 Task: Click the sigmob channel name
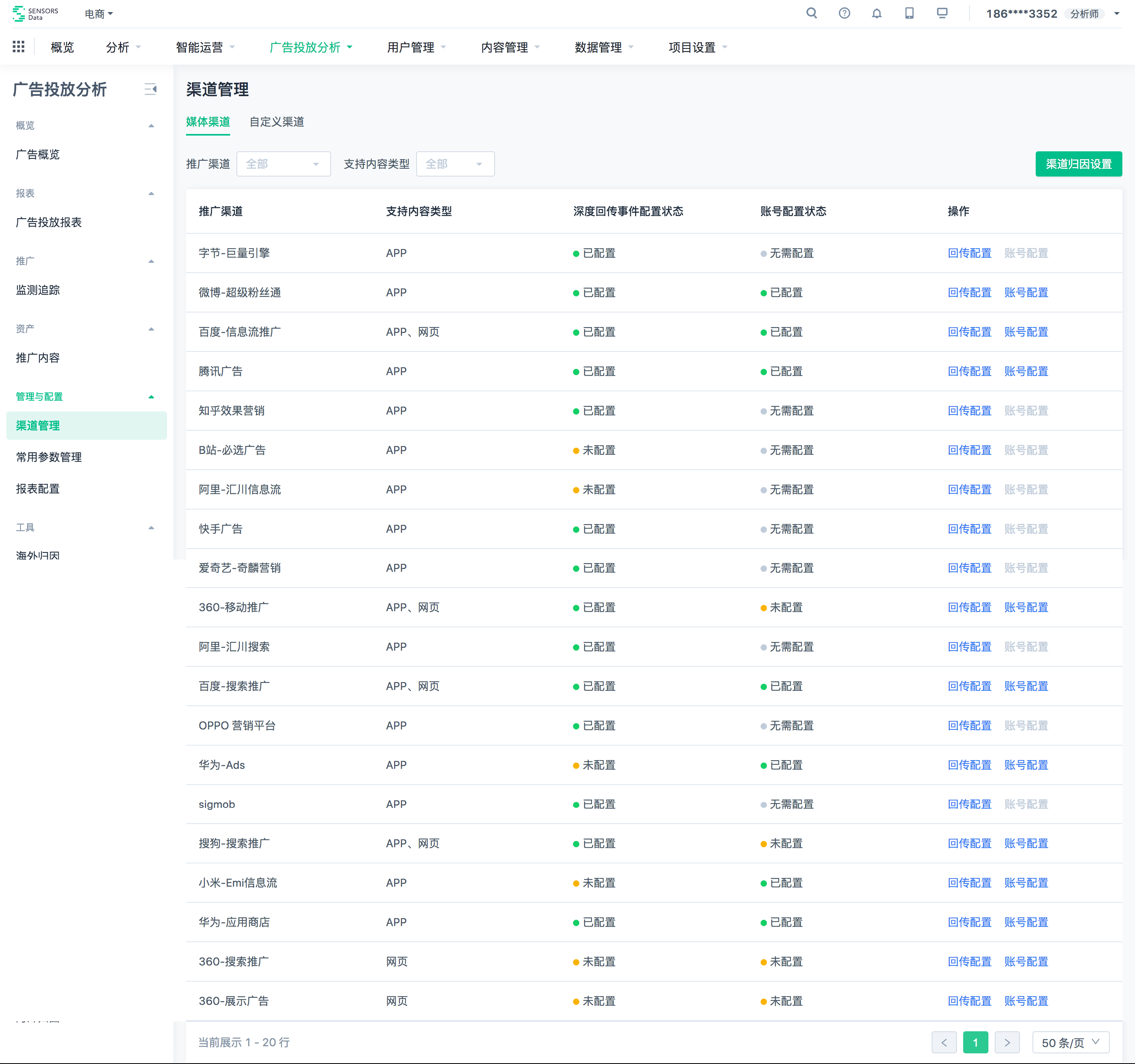coord(216,804)
